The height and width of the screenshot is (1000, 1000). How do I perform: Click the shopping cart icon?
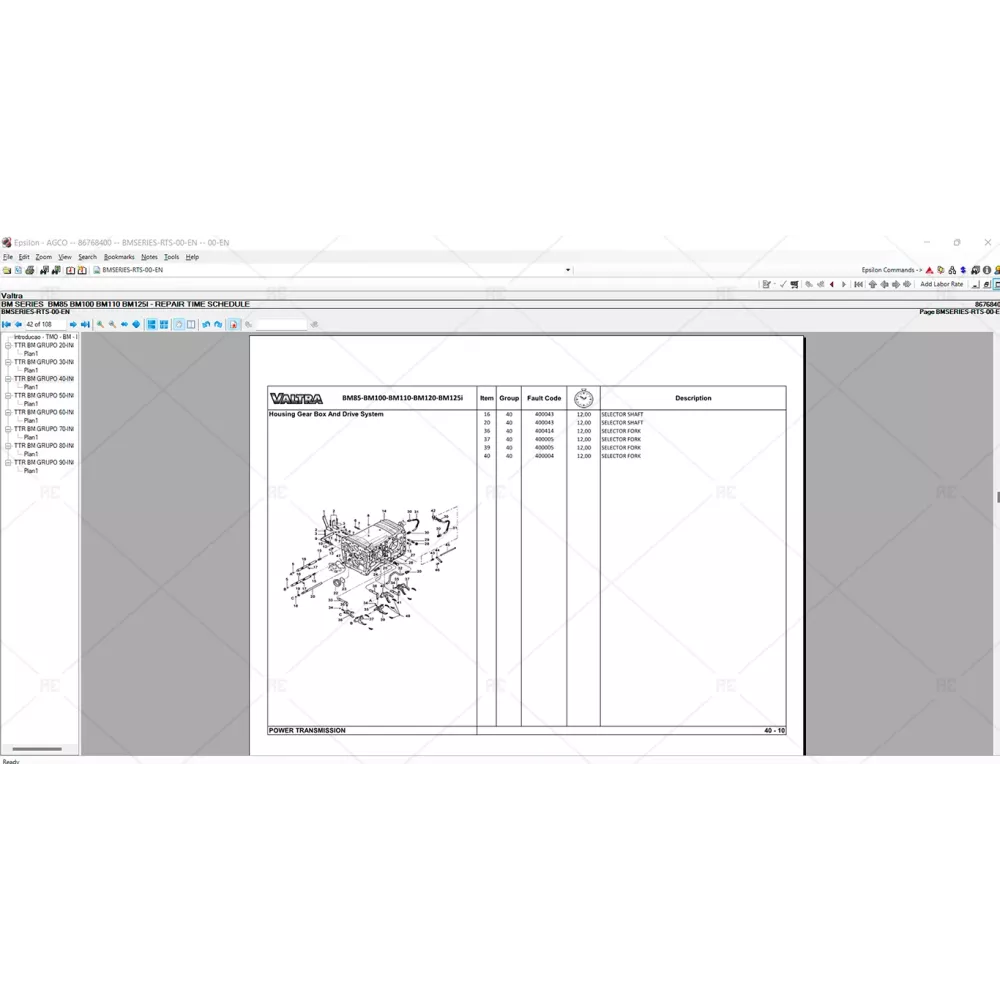794,284
